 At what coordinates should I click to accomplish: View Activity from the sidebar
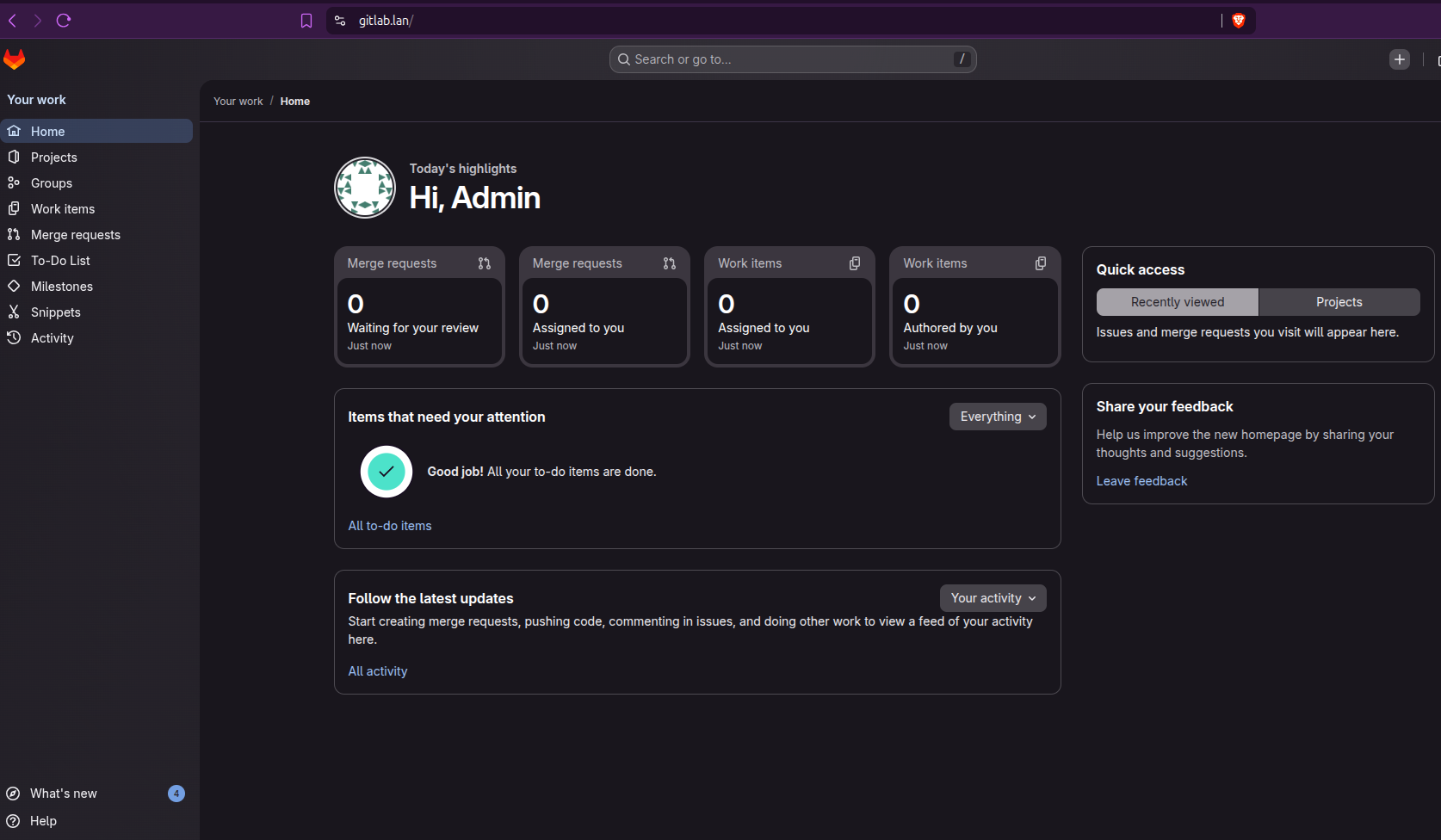pos(14,337)
